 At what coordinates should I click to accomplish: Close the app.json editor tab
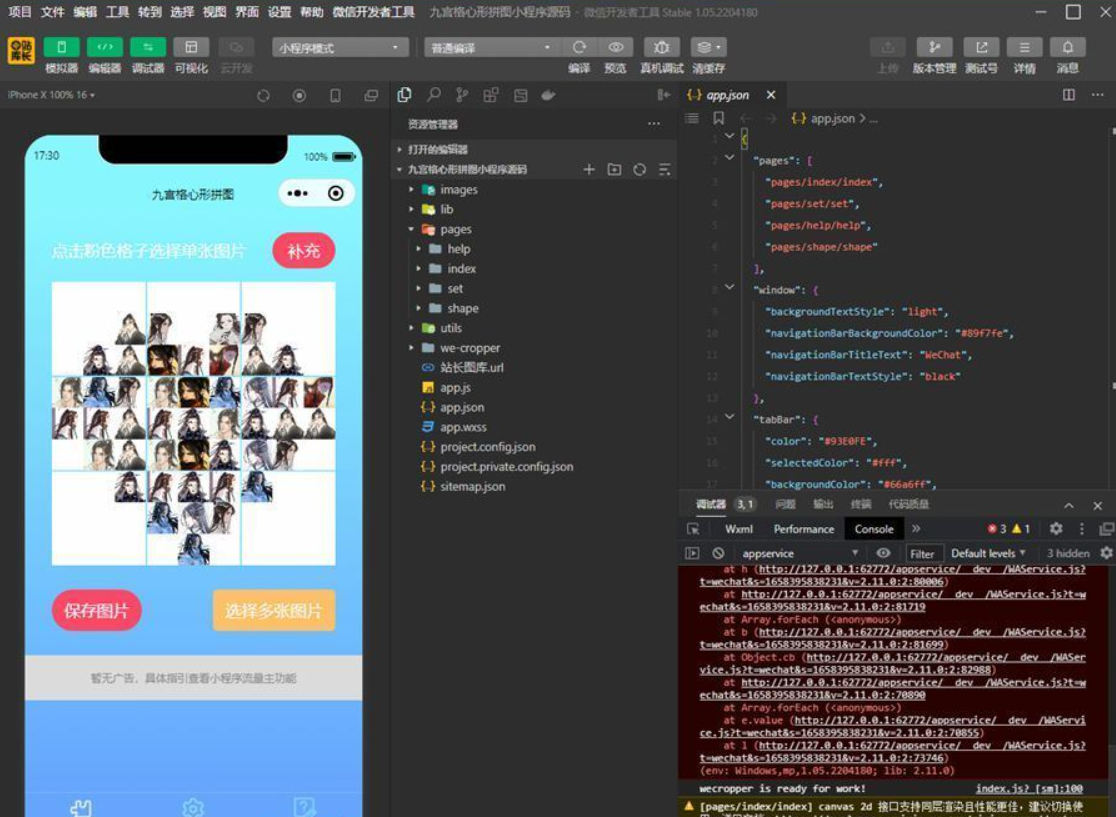coord(771,95)
